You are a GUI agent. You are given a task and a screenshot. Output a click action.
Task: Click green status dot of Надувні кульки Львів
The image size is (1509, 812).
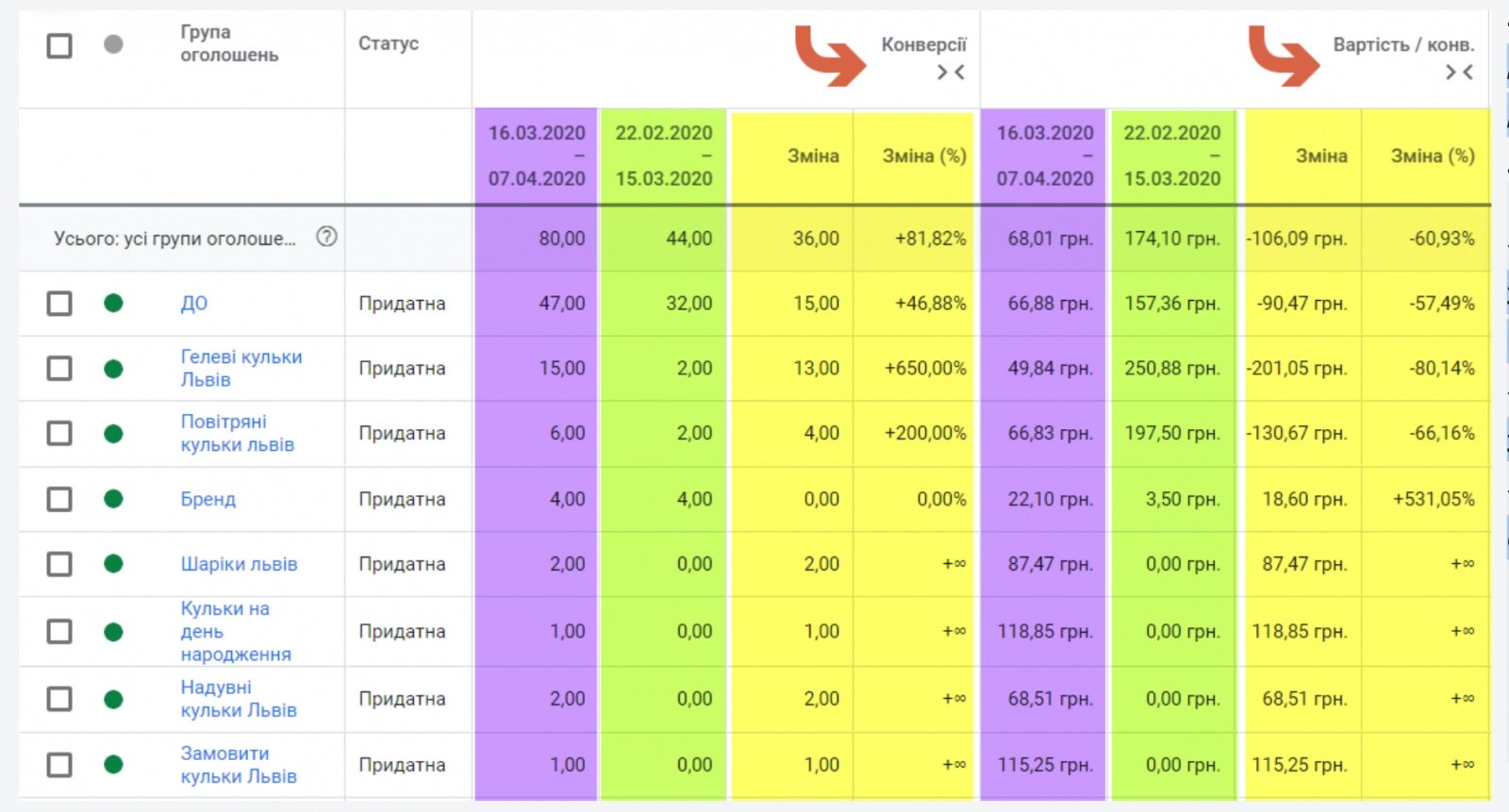pyautogui.click(x=113, y=699)
